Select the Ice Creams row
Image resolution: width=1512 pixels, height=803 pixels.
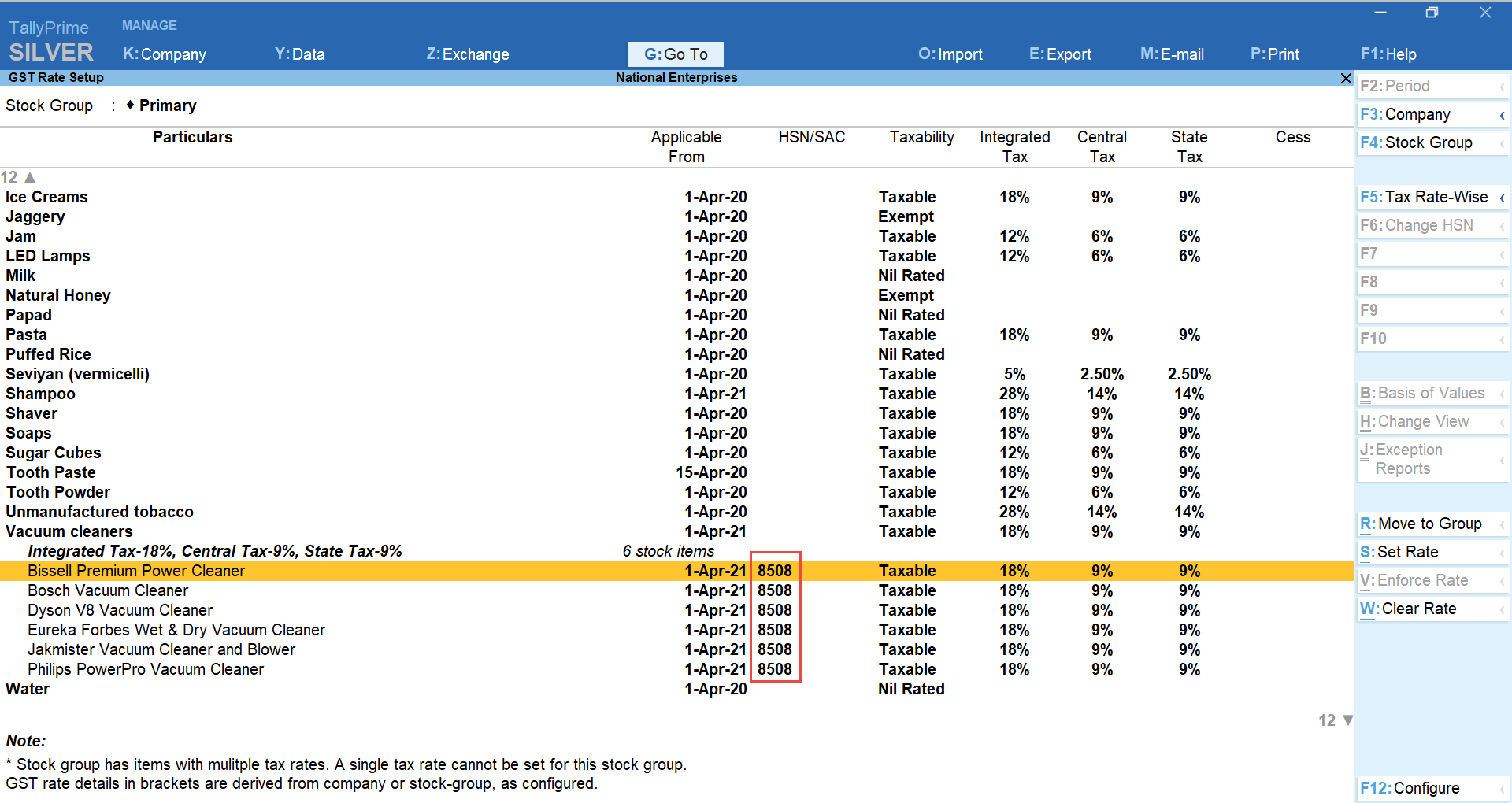click(676, 197)
